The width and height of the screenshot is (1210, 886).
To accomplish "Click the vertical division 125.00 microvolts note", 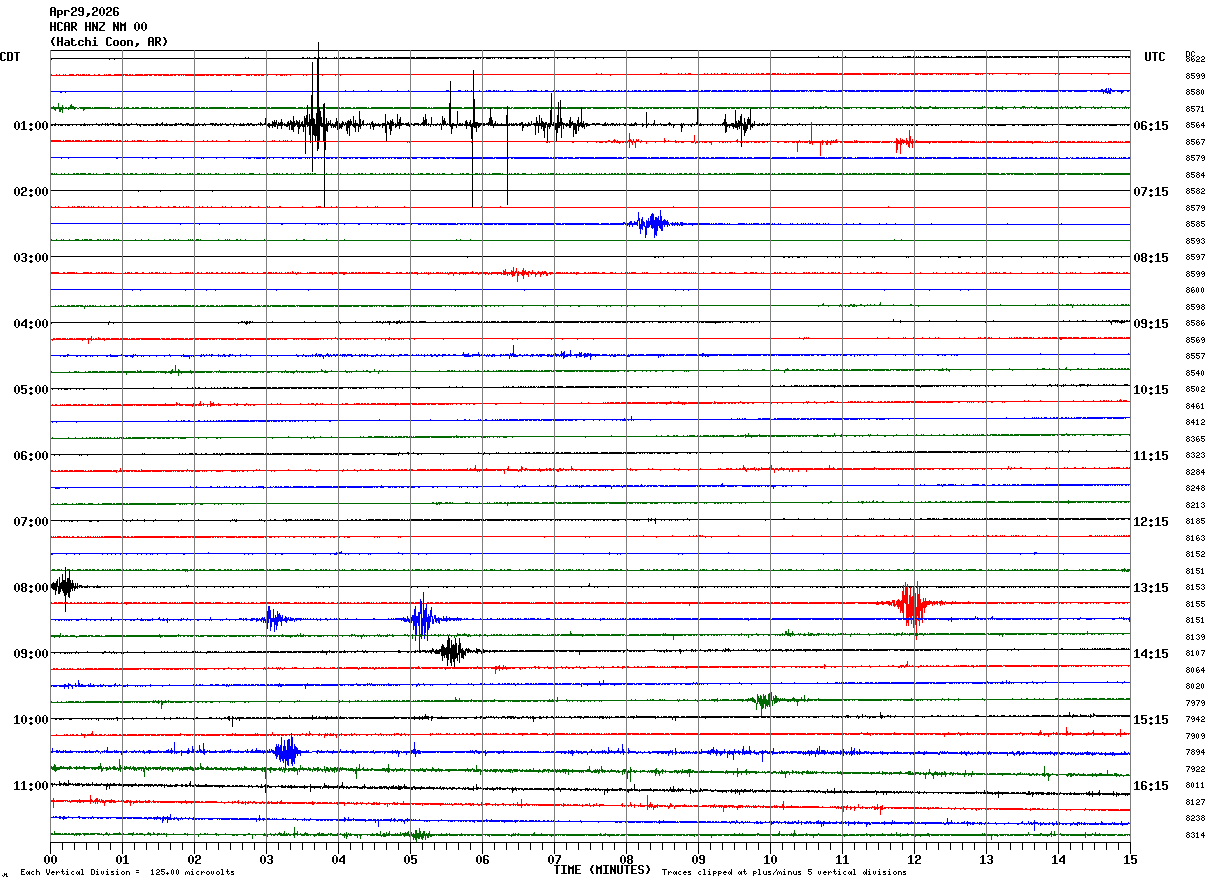I will coord(128,873).
